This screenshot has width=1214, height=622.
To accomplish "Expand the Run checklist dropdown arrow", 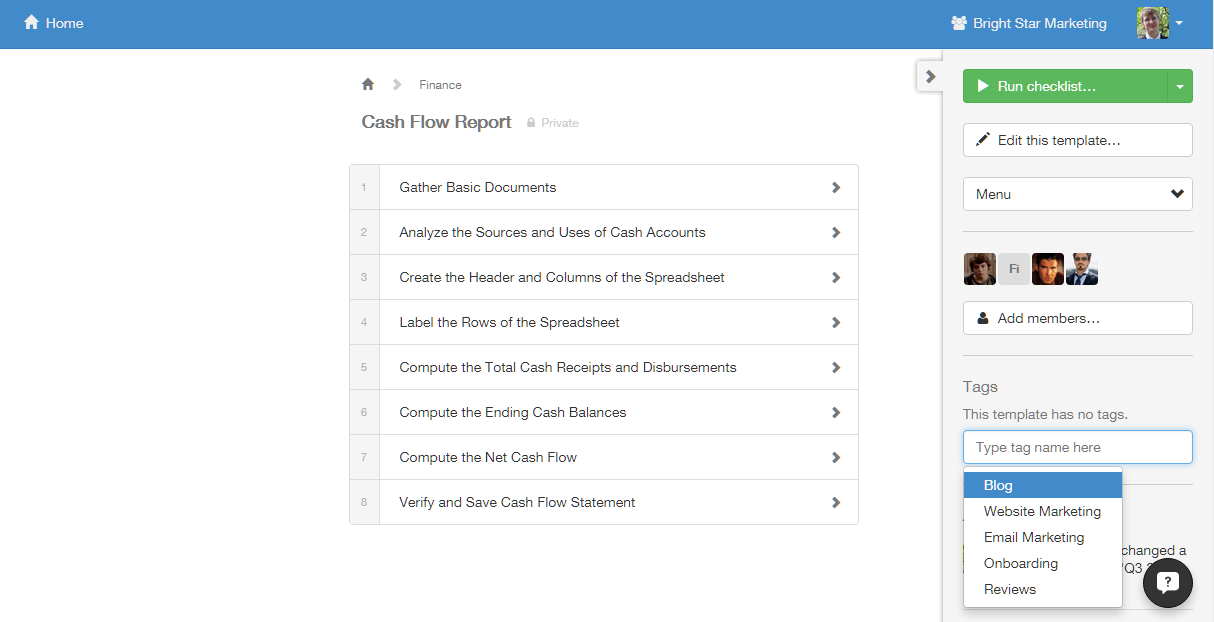I will tap(1180, 87).
